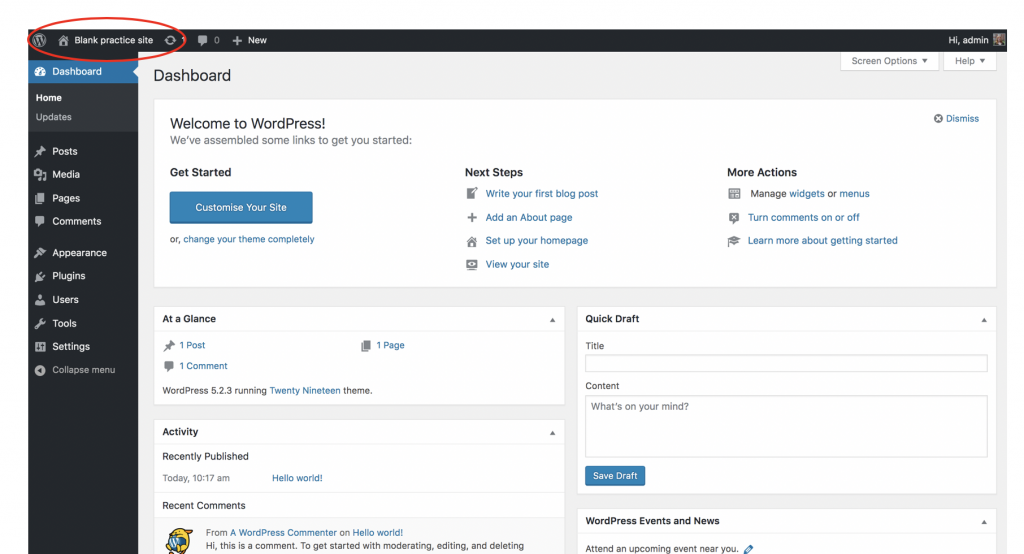Click the Tools wrench icon in sidebar
This screenshot has width=1024, height=554.
click(40, 323)
